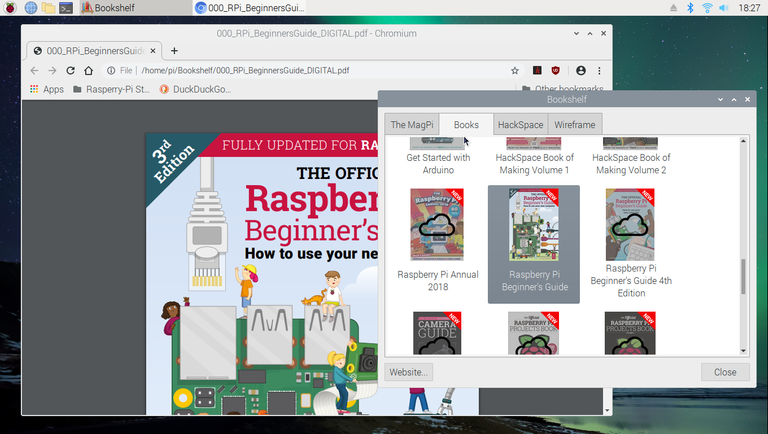Open a new Chromium tab
The image size is (768, 434).
pyautogui.click(x=174, y=50)
